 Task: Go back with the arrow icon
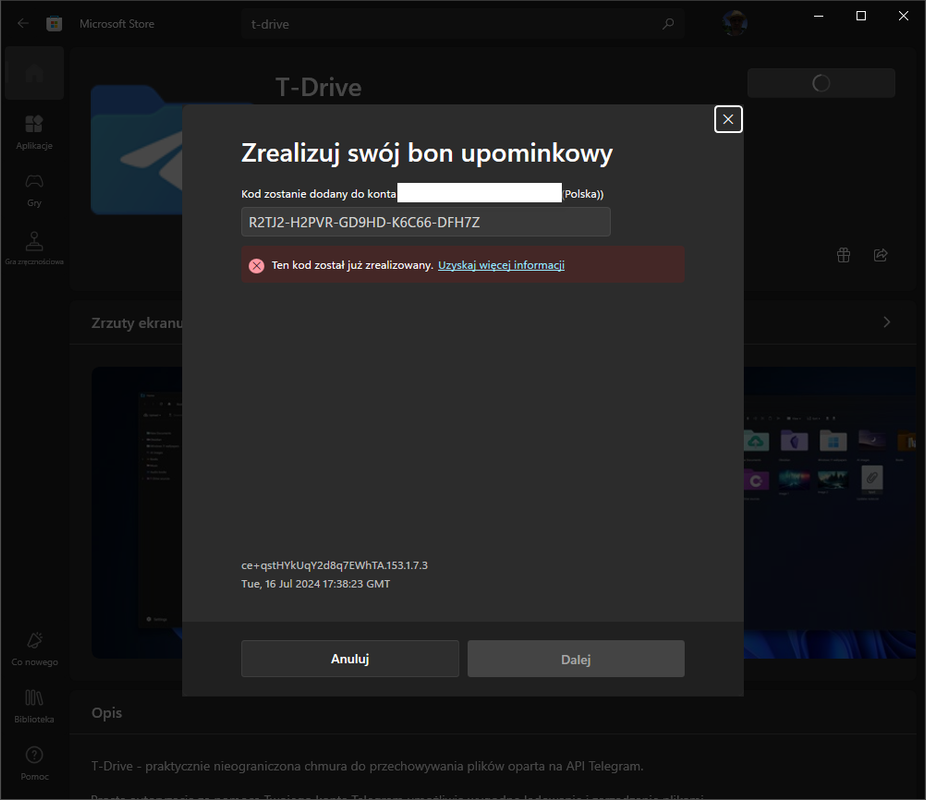click(x=23, y=24)
